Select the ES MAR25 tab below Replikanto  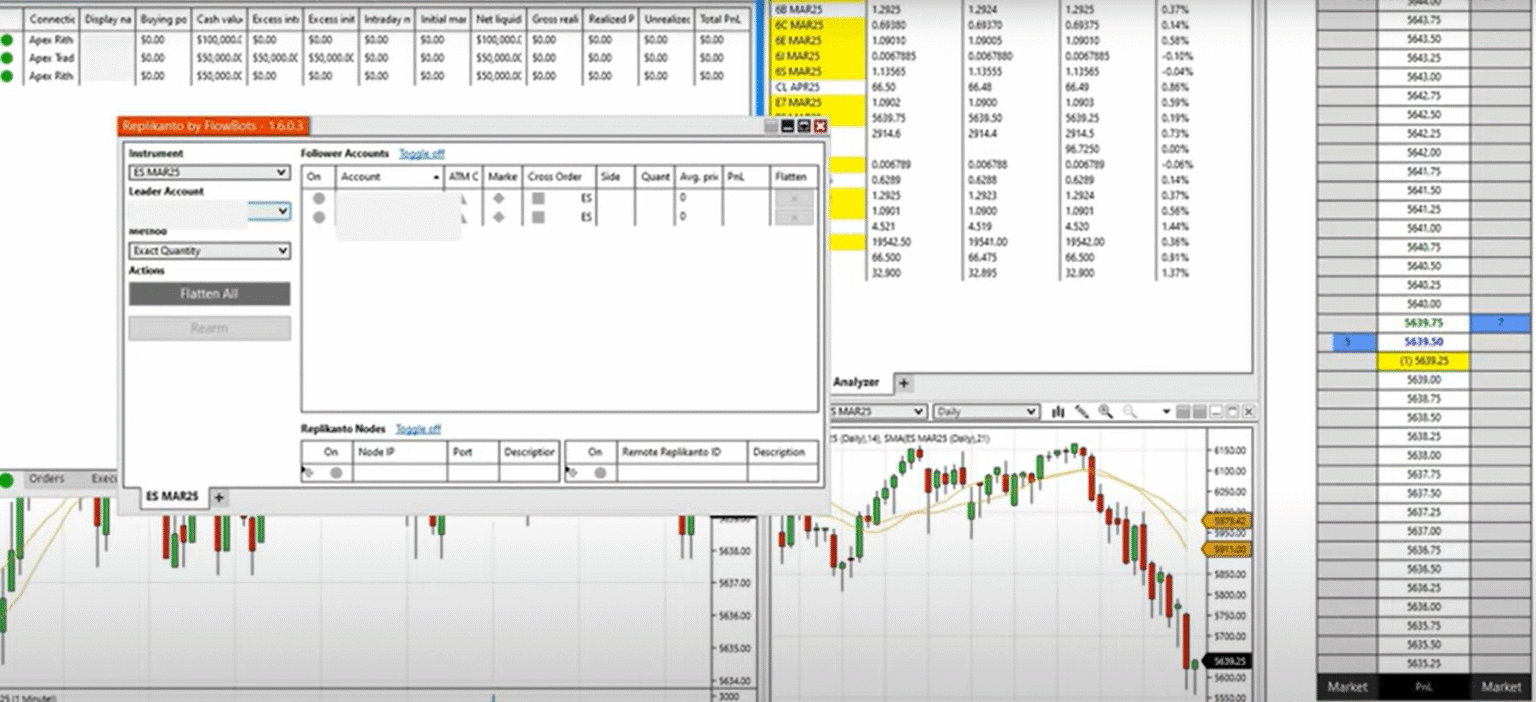click(x=170, y=494)
